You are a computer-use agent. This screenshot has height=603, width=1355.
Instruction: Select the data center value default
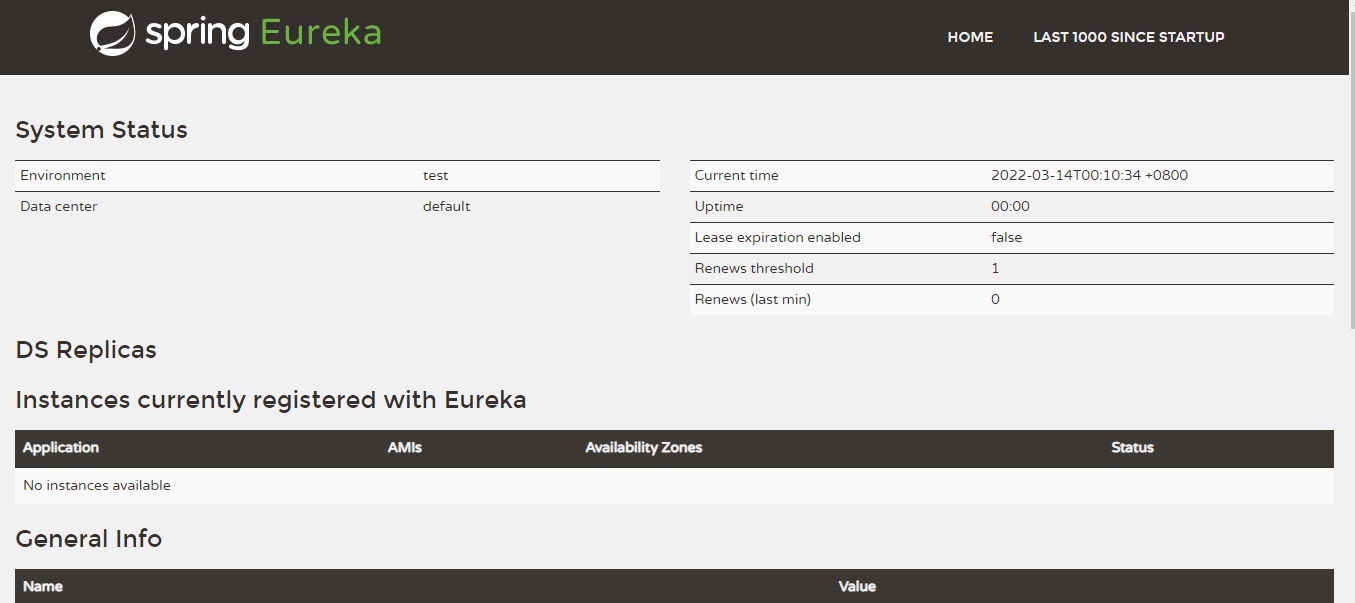(446, 206)
